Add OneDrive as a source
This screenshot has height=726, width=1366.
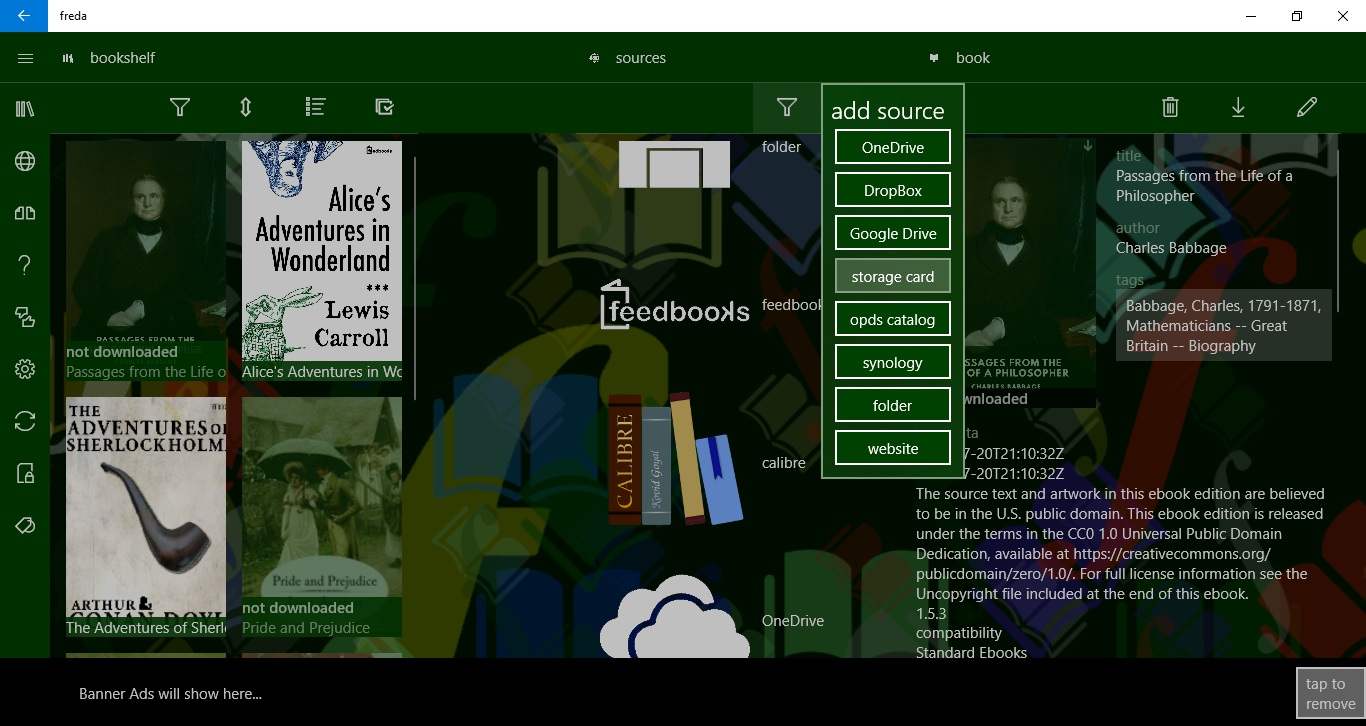[x=892, y=146]
